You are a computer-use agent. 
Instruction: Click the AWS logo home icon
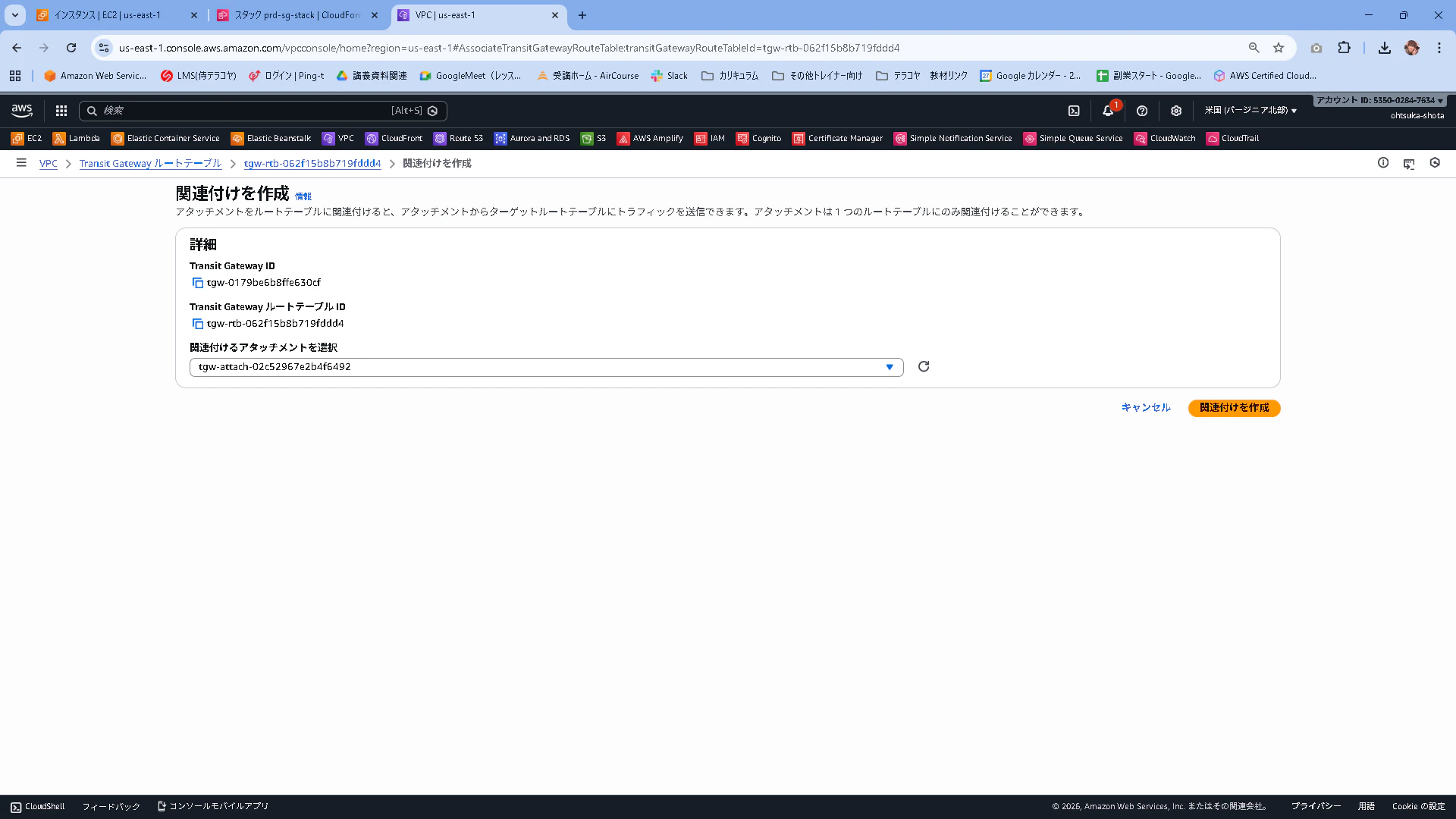tap(22, 111)
